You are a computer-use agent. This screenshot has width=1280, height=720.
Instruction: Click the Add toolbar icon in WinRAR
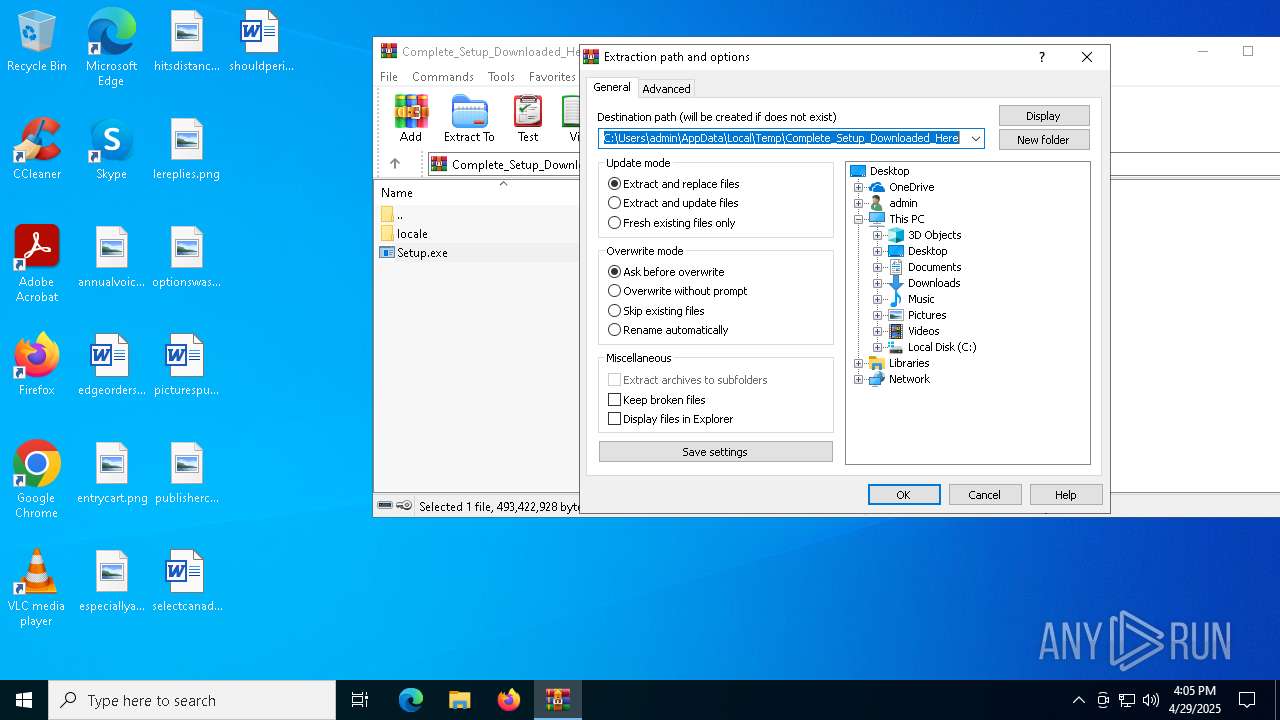pyautogui.click(x=411, y=119)
